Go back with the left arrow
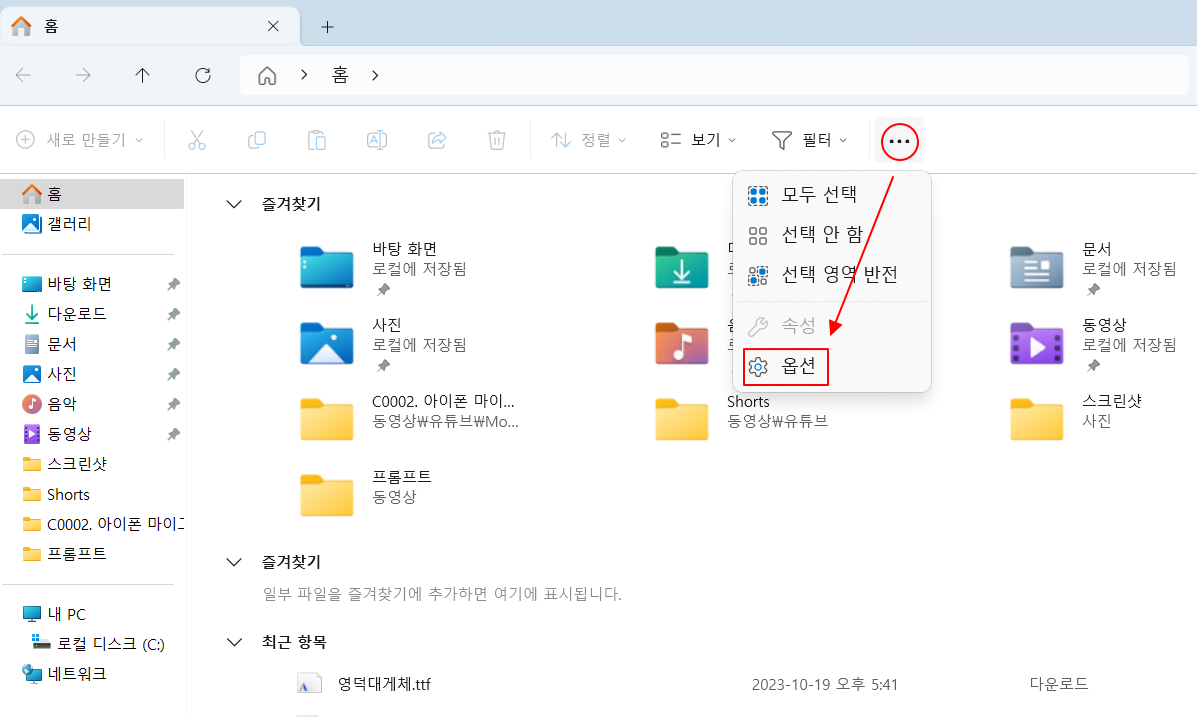 pyautogui.click(x=23, y=75)
